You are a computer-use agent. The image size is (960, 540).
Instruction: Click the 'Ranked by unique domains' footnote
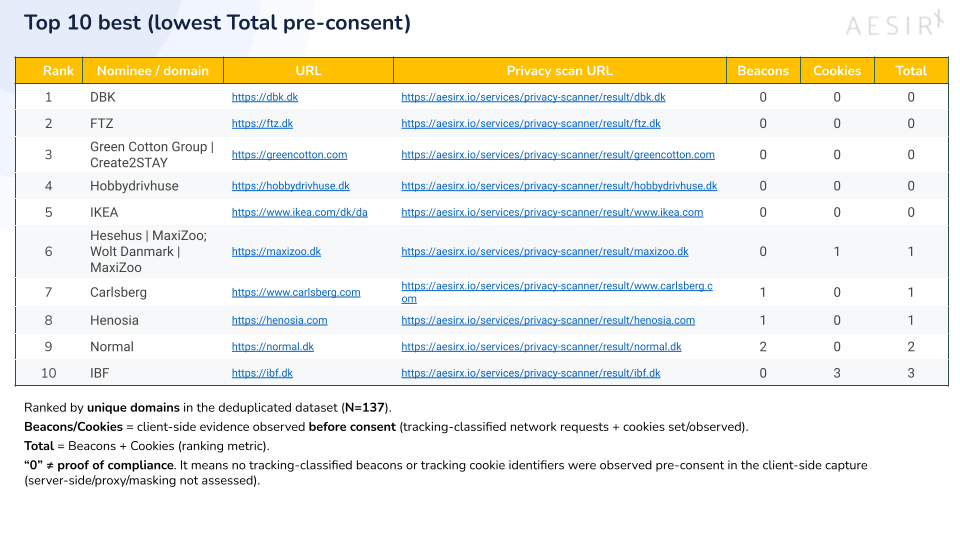[208, 408]
